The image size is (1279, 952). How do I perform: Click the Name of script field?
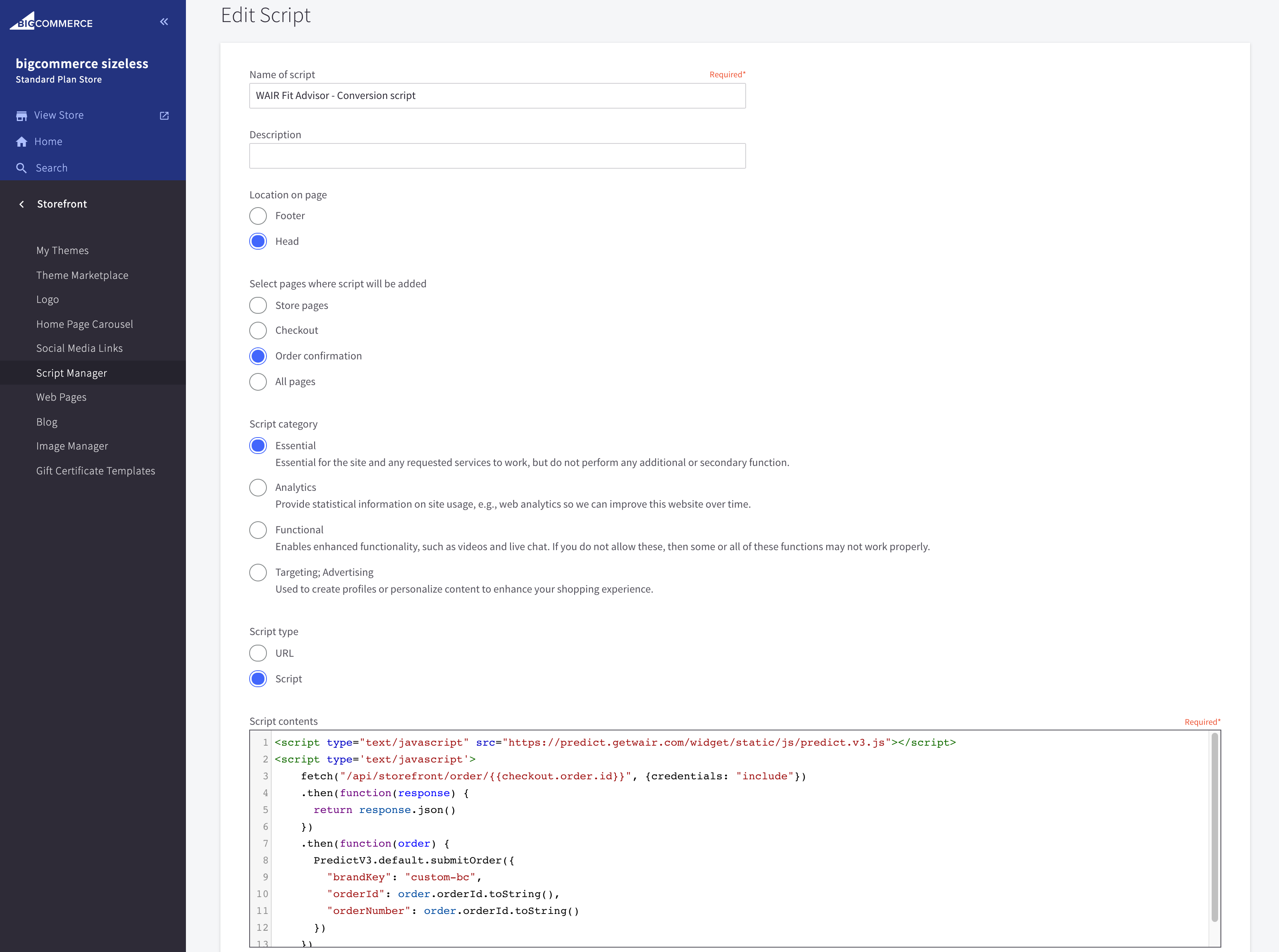point(497,96)
